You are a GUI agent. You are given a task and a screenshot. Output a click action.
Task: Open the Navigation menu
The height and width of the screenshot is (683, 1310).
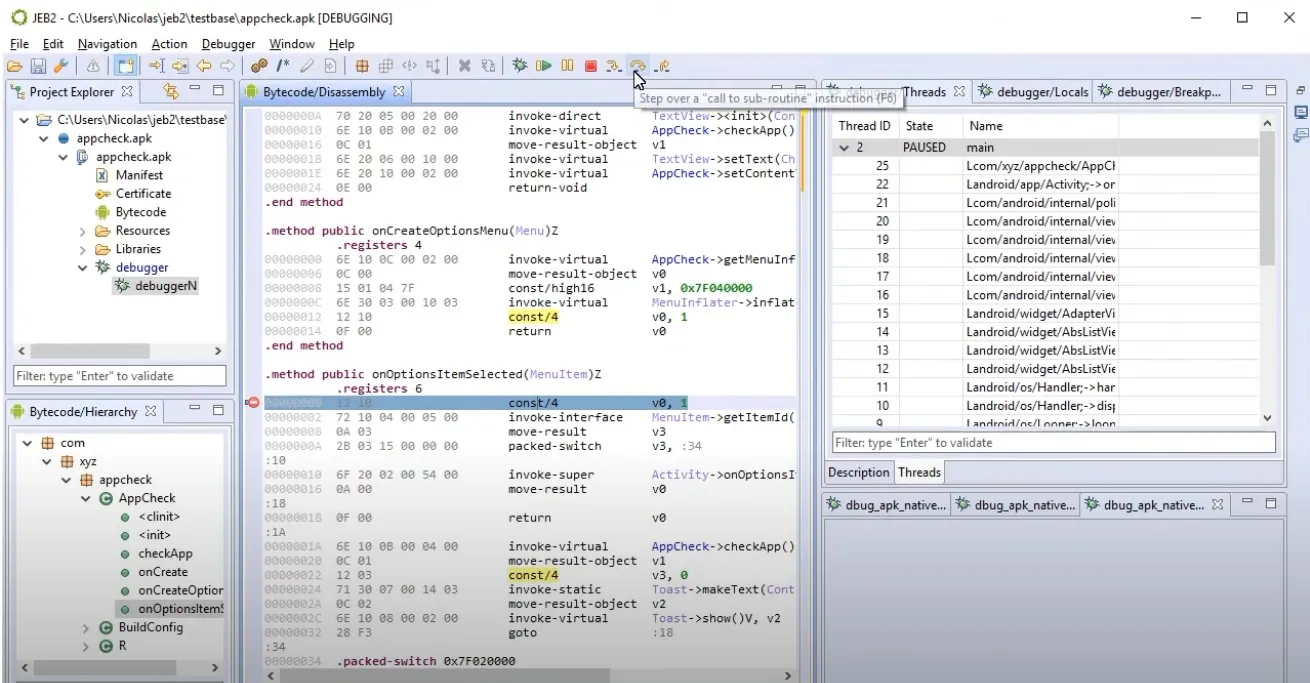[x=107, y=44]
